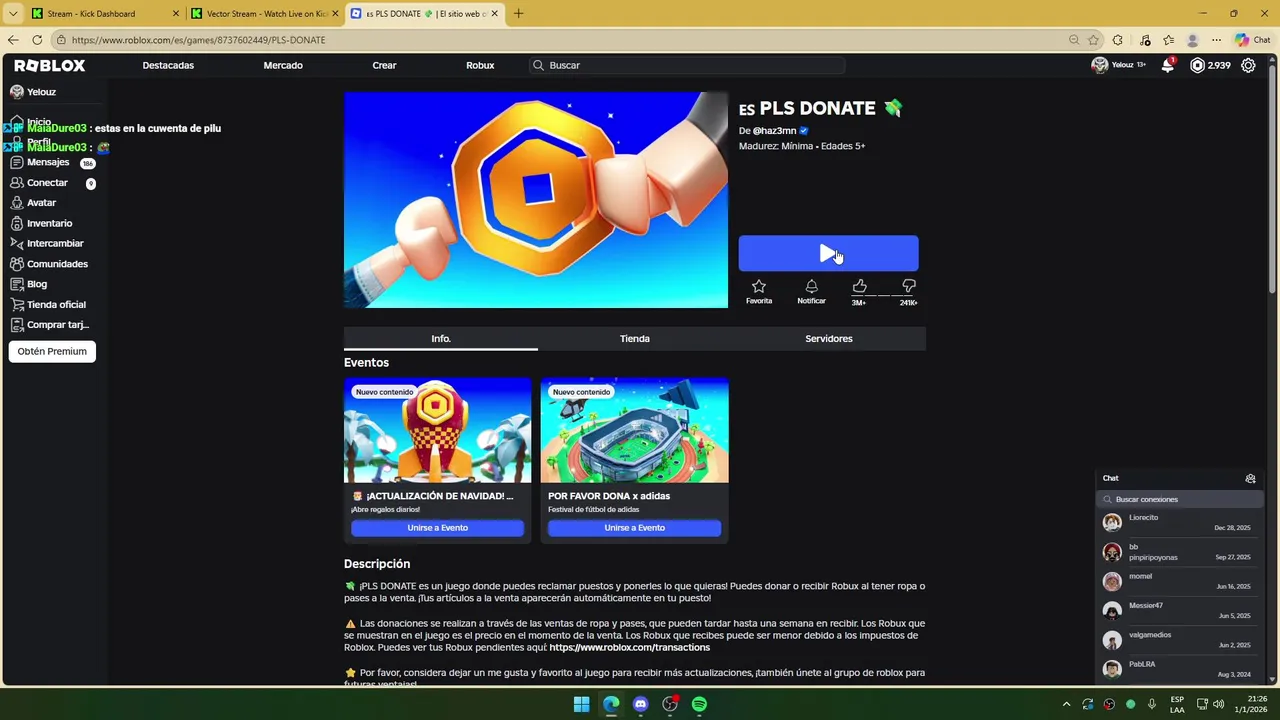Screen dimensions: 1280x720
Task: Open the Mercado menu
Action: pos(283,65)
